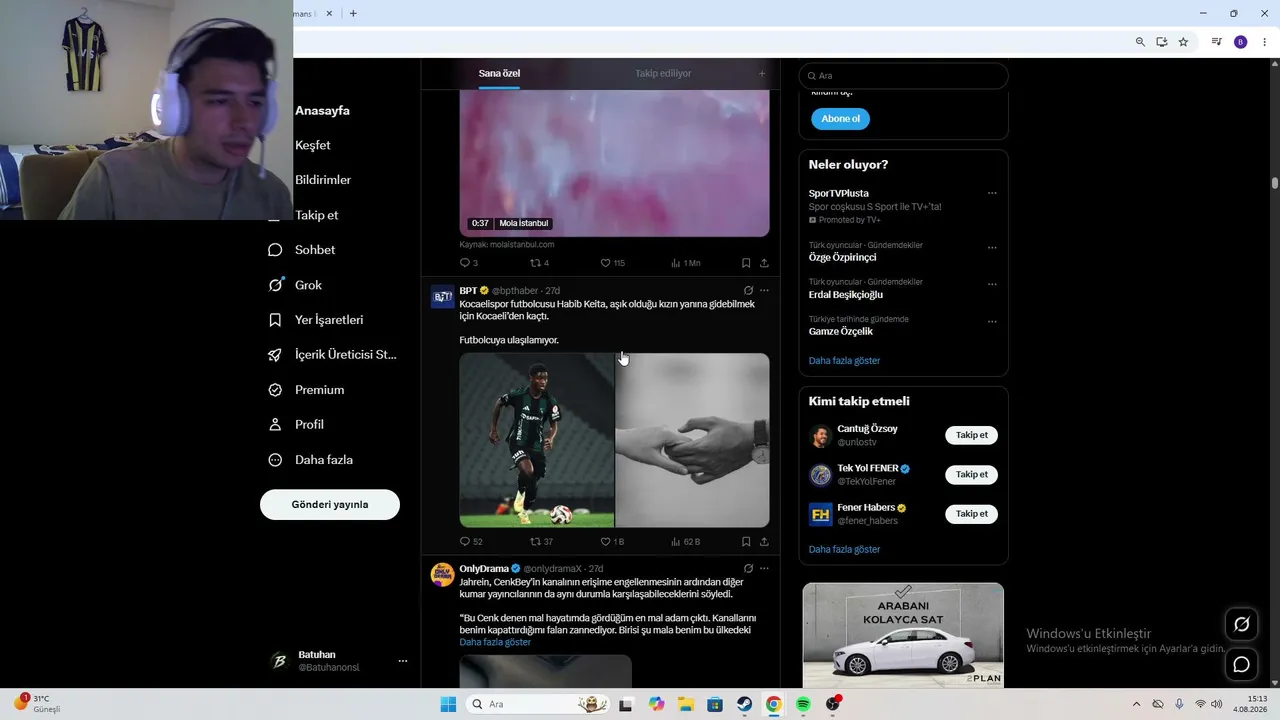This screenshot has height=720, width=1280.
Task: Bookmark the BPT Habib Keita post
Action: 746,542
